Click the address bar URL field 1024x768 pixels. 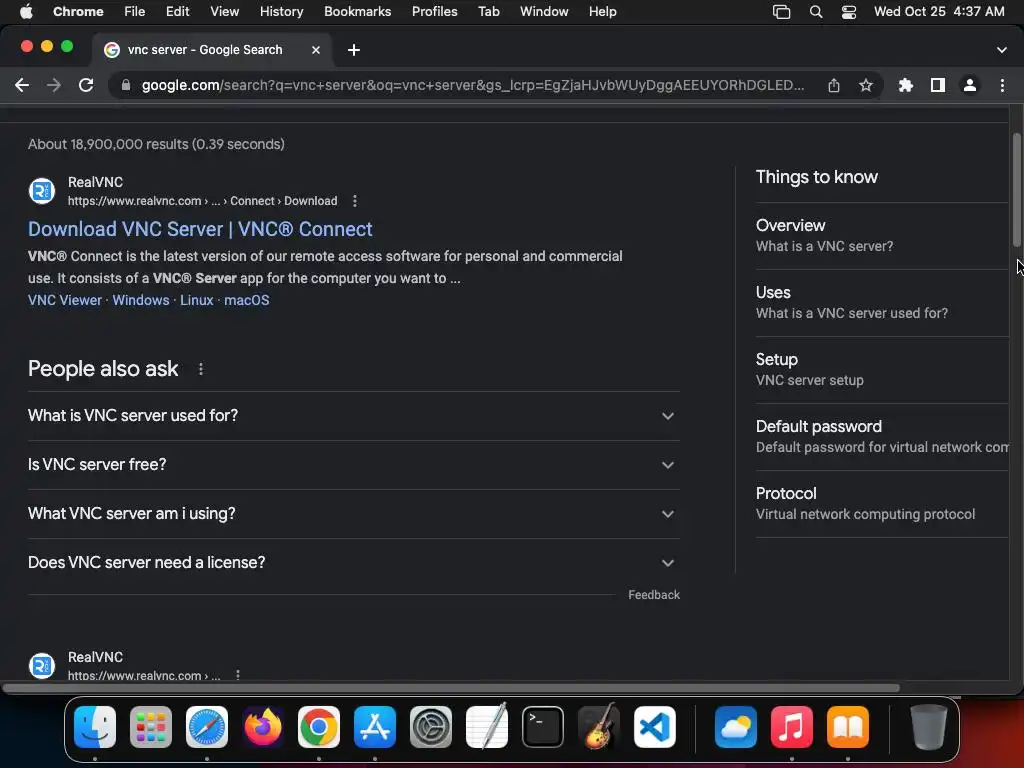[x=473, y=85]
